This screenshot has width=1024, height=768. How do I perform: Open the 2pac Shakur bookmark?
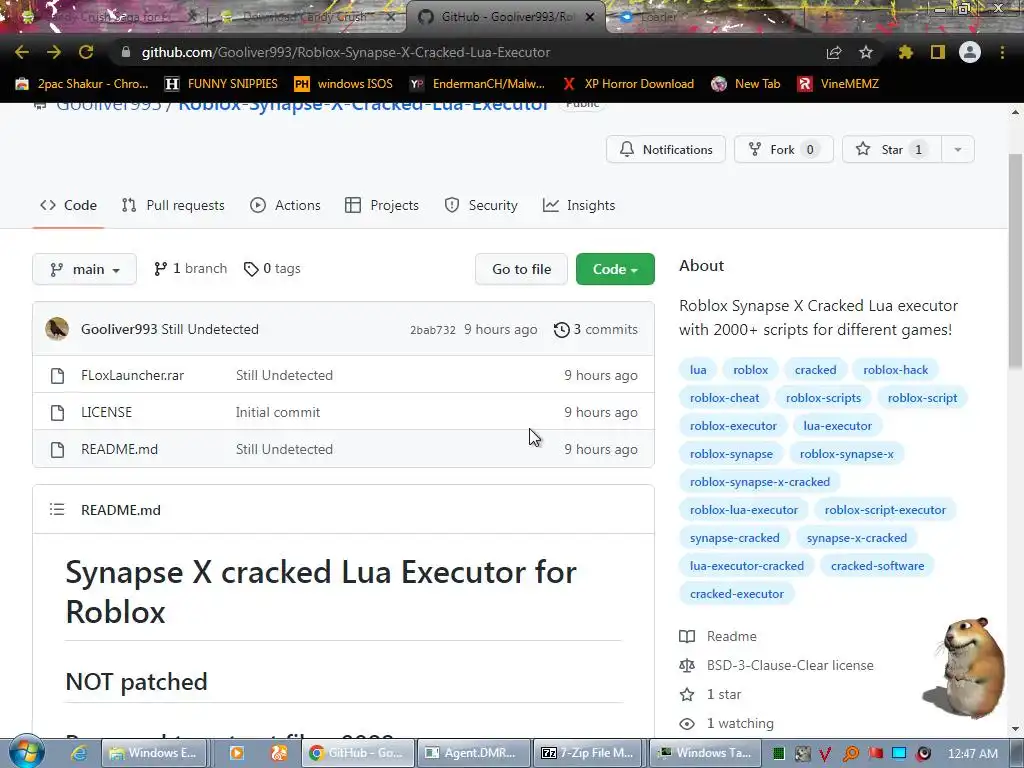pos(82,84)
